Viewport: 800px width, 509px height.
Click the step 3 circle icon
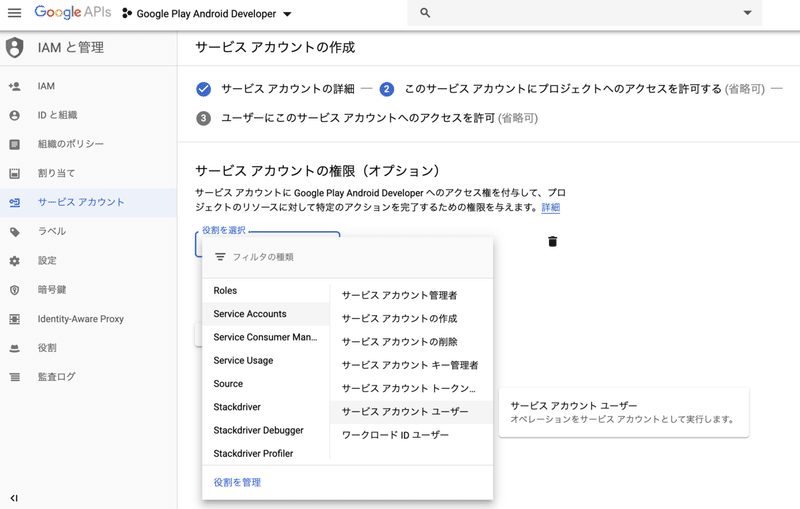[x=204, y=118]
